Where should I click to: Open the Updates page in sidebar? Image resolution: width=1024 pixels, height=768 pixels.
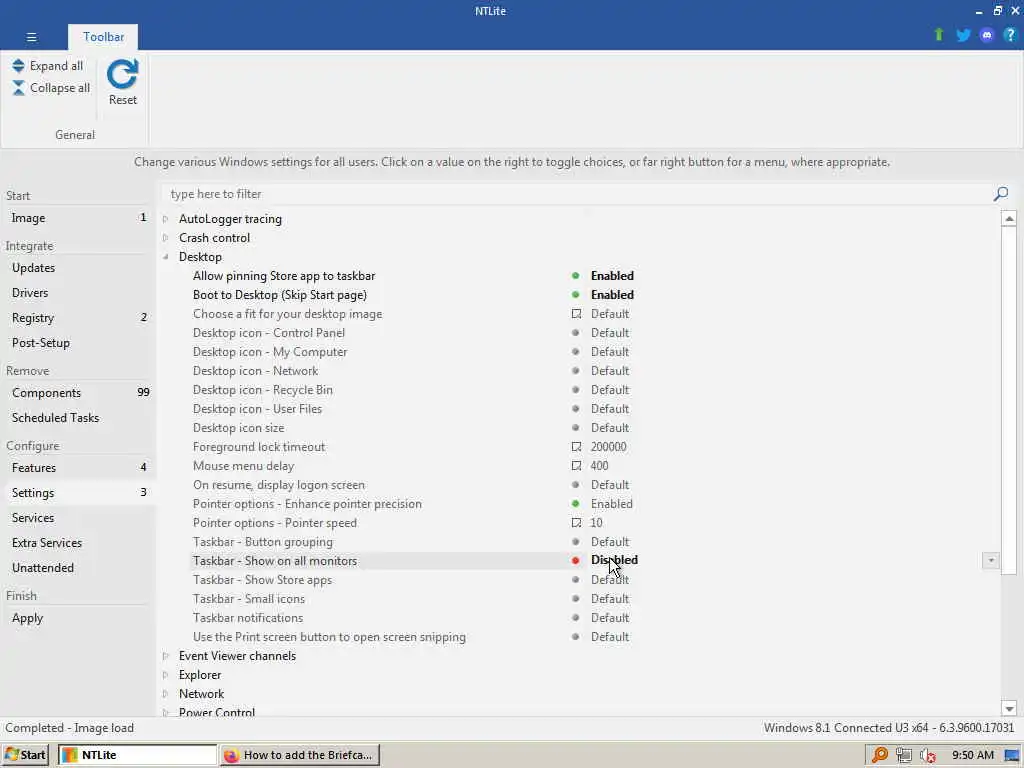pyautogui.click(x=78, y=268)
